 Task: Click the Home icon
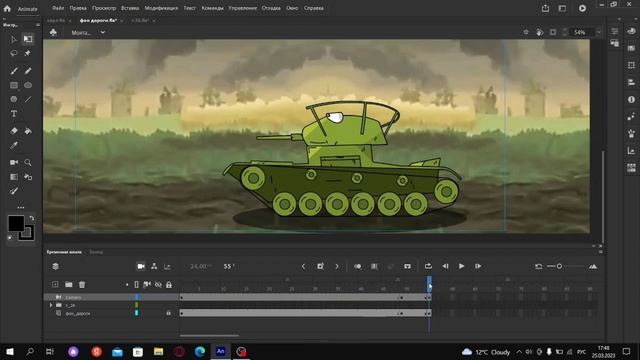(x=7, y=8)
